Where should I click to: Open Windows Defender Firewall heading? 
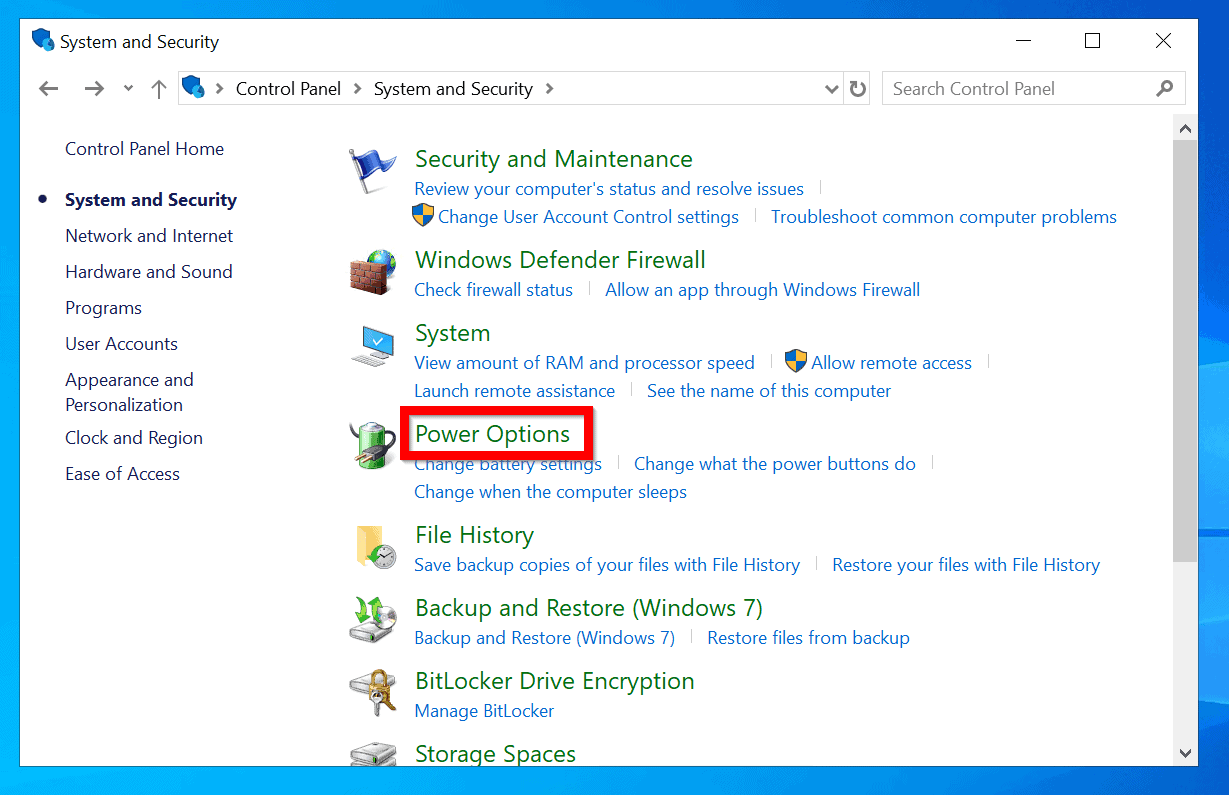coord(561,260)
